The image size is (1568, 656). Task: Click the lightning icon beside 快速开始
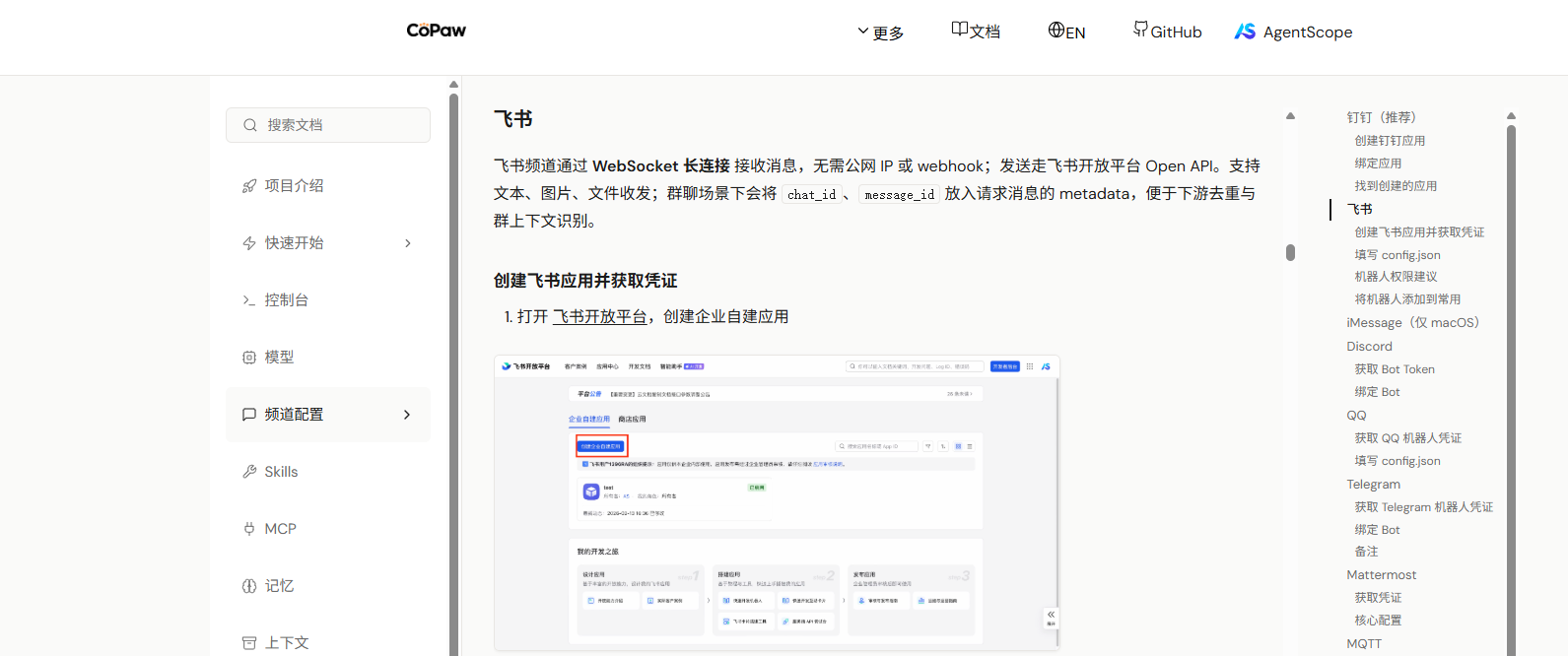tap(249, 243)
